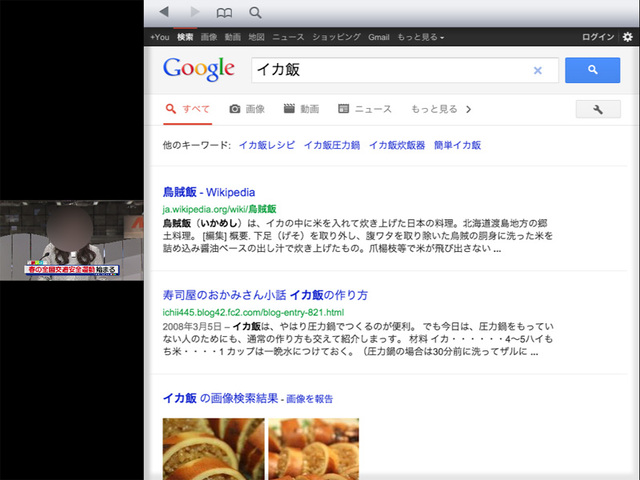Open イカ飯 の画像検索結果 link
Image resolution: width=640 pixels, height=480 pixels.
(x=220, y=398)
